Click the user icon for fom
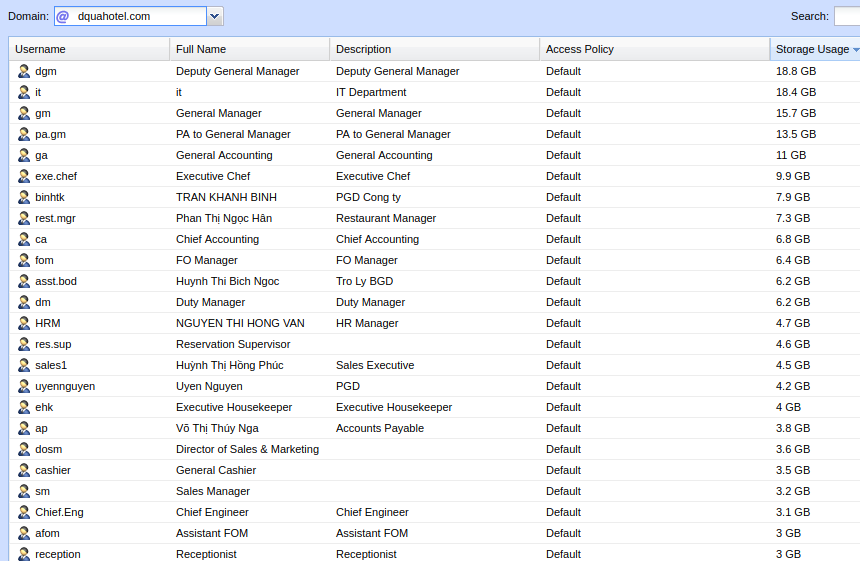The width and height of the screenshot is (860, 561). (24, 260)
